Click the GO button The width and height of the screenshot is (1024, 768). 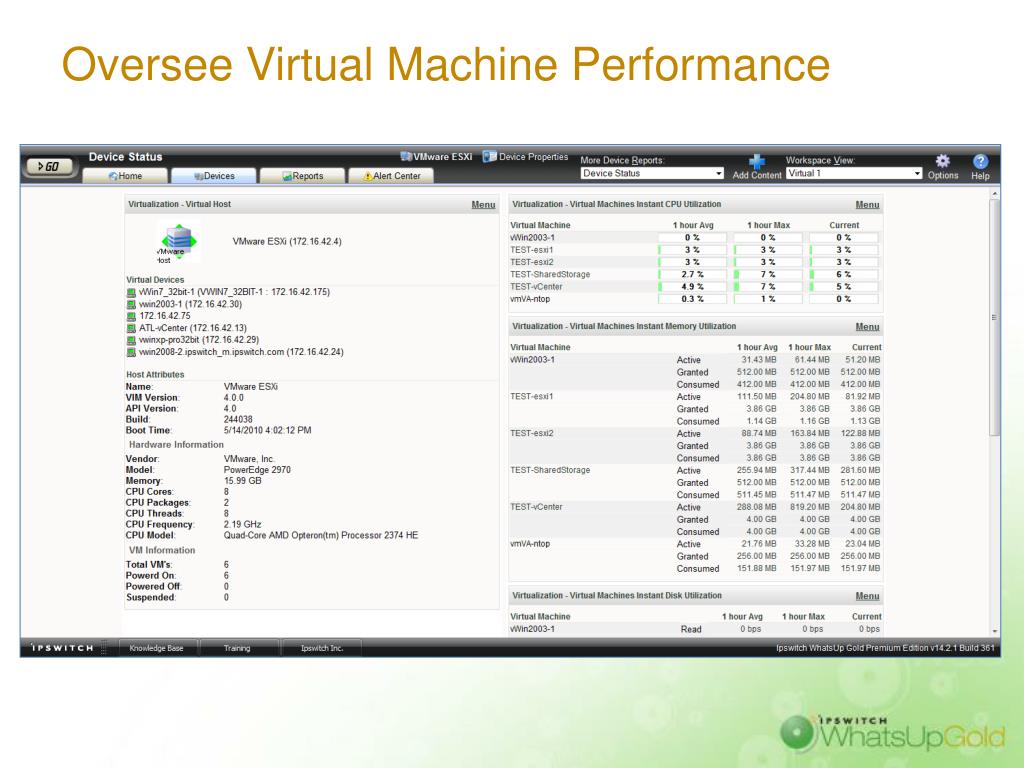[50, 167]
